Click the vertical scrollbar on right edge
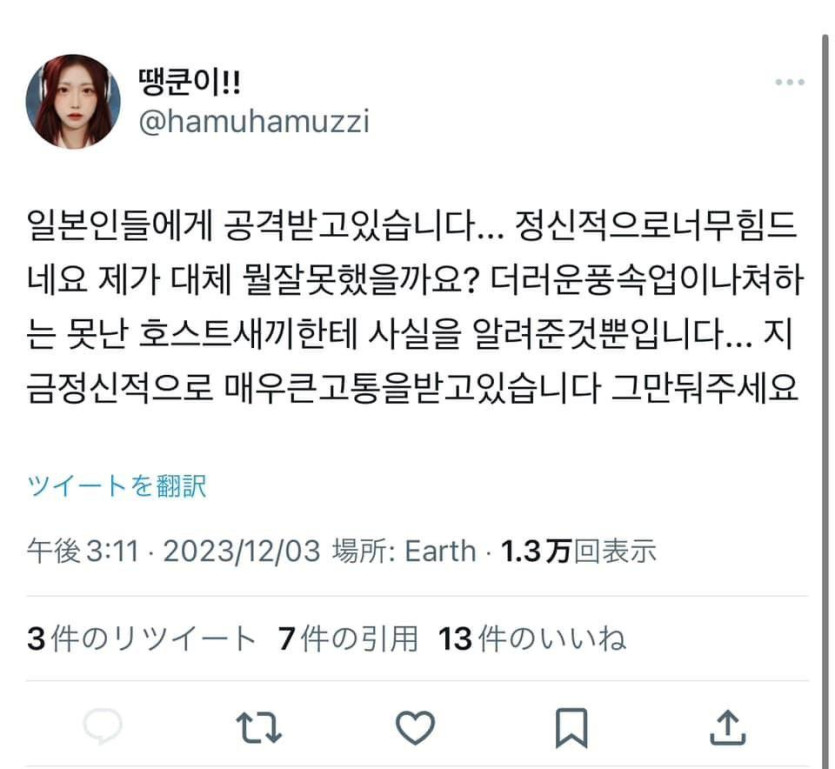835x769 pixels. [825, 373]
